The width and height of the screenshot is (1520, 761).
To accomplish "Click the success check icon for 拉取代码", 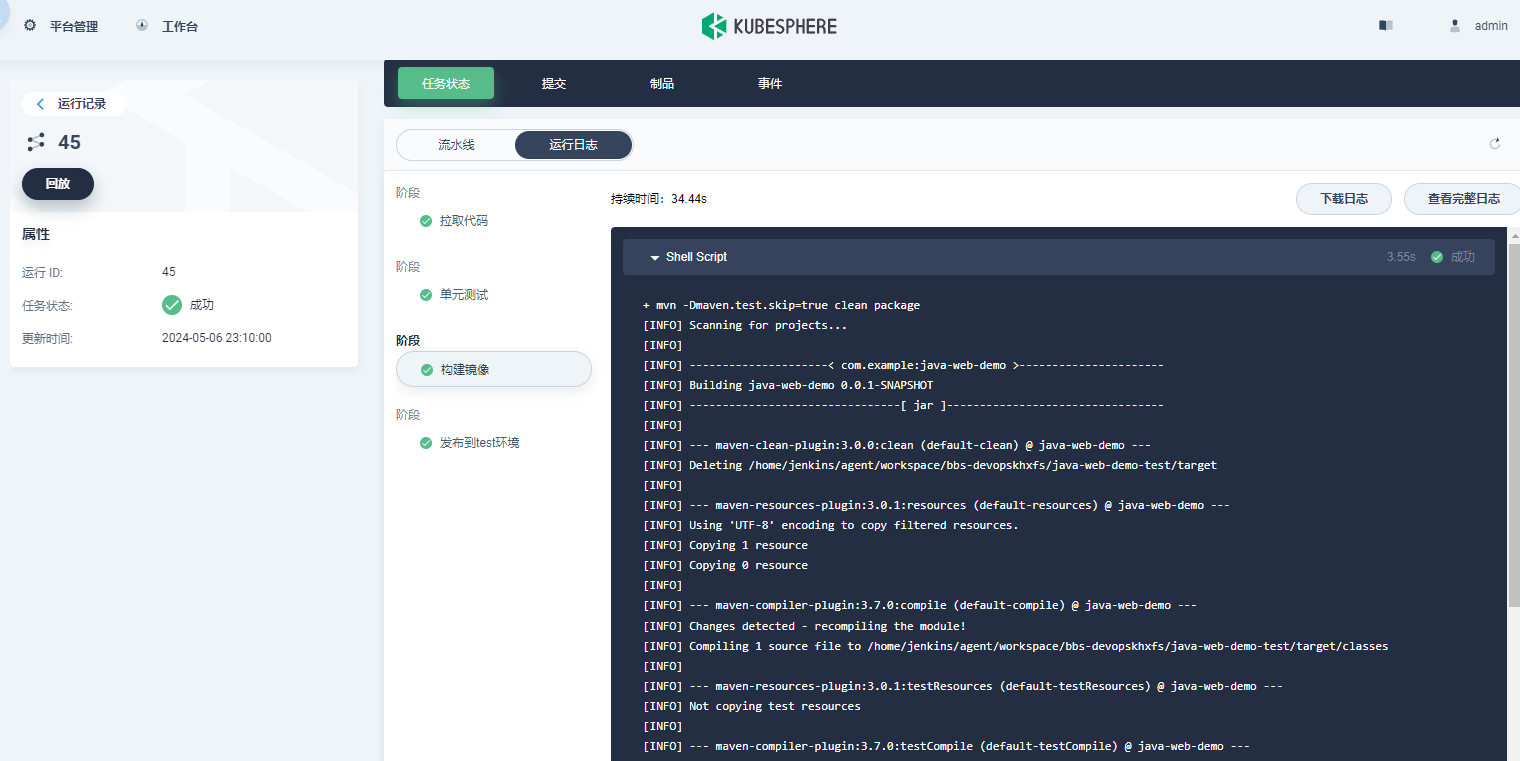I will [426, 221].
